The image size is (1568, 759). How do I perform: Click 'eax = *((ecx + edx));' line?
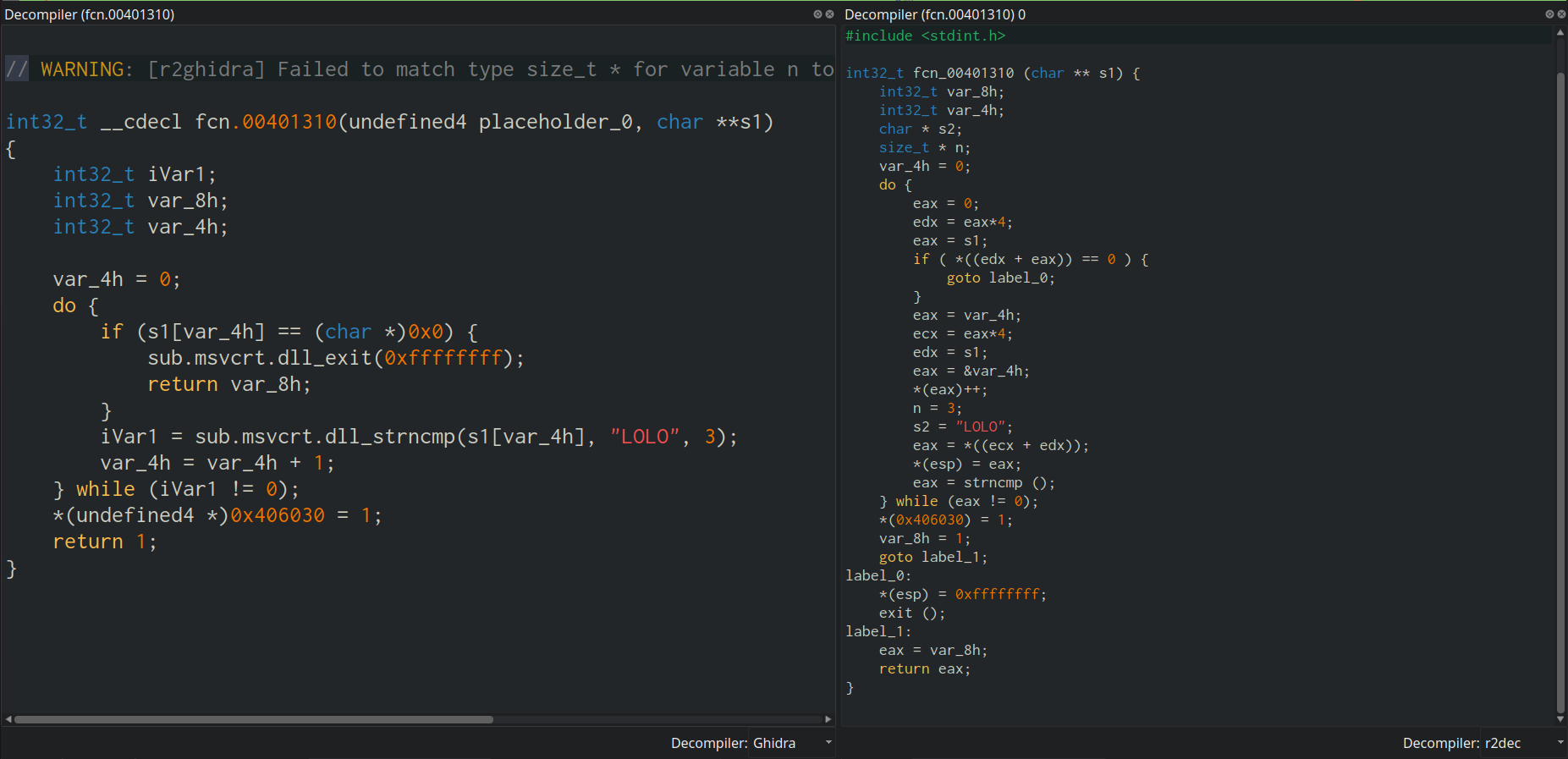click(x=1001, y=445)
